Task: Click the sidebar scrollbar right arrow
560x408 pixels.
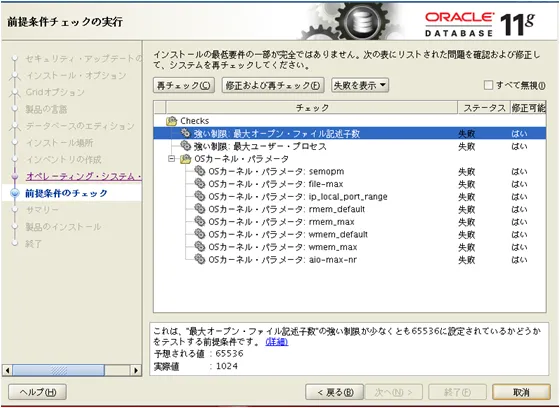Action: coord(136,370)
